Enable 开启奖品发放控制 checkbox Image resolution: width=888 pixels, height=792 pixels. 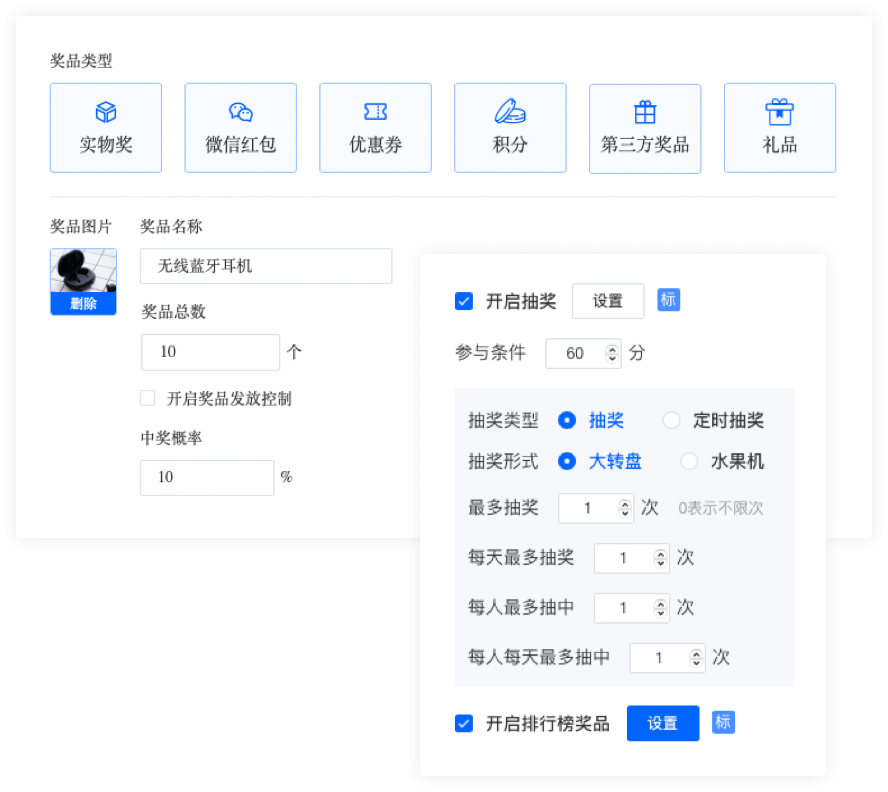148,398
